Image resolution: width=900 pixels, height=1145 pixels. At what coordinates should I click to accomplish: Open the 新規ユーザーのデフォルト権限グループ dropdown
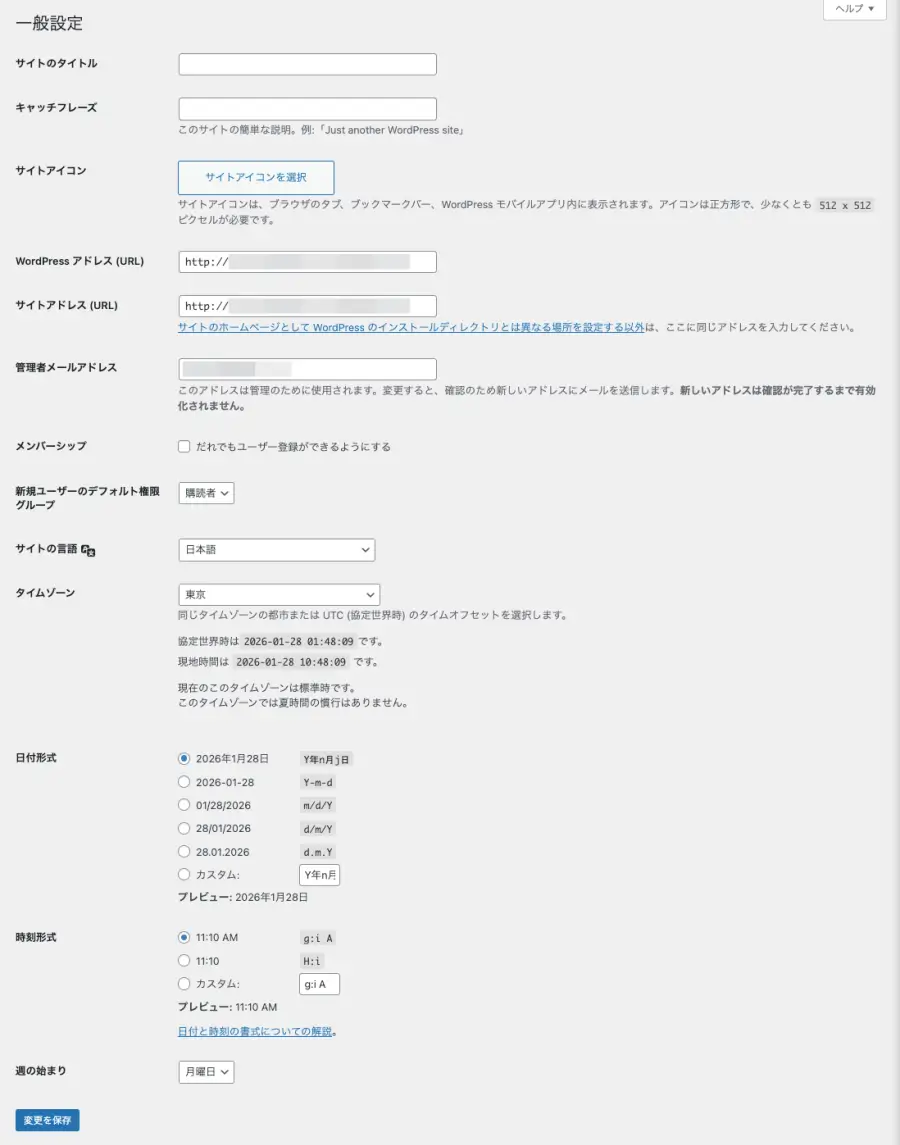pos(206,492)
